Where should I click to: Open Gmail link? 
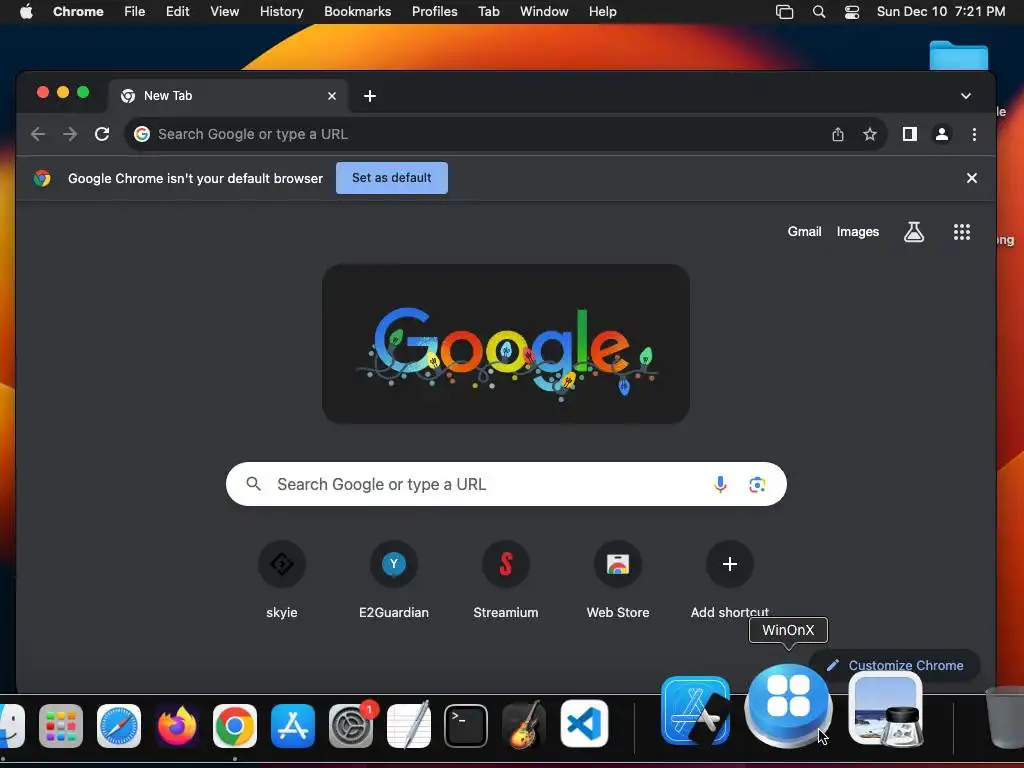click(x=804, y=232)
